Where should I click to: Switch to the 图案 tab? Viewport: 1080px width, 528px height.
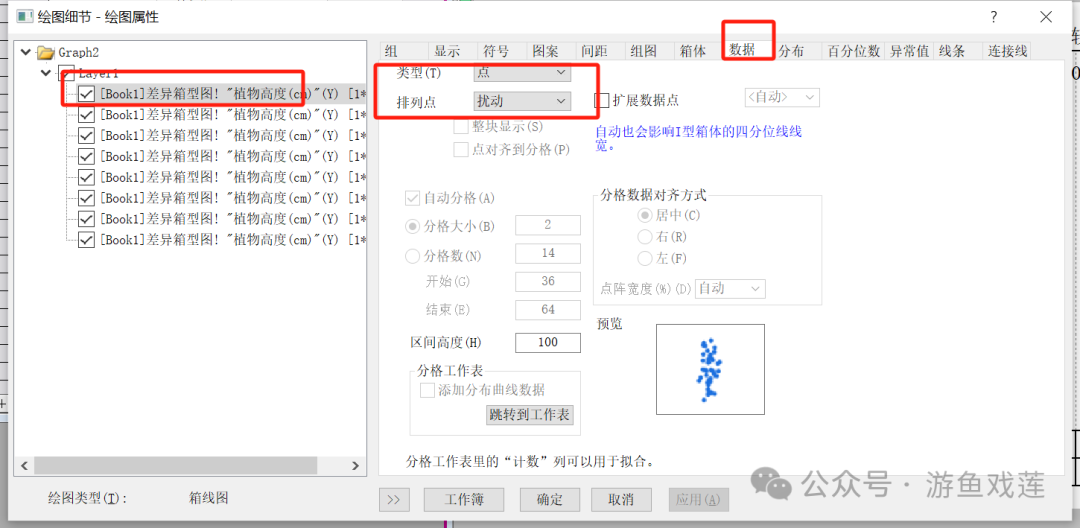click(550, 50)
